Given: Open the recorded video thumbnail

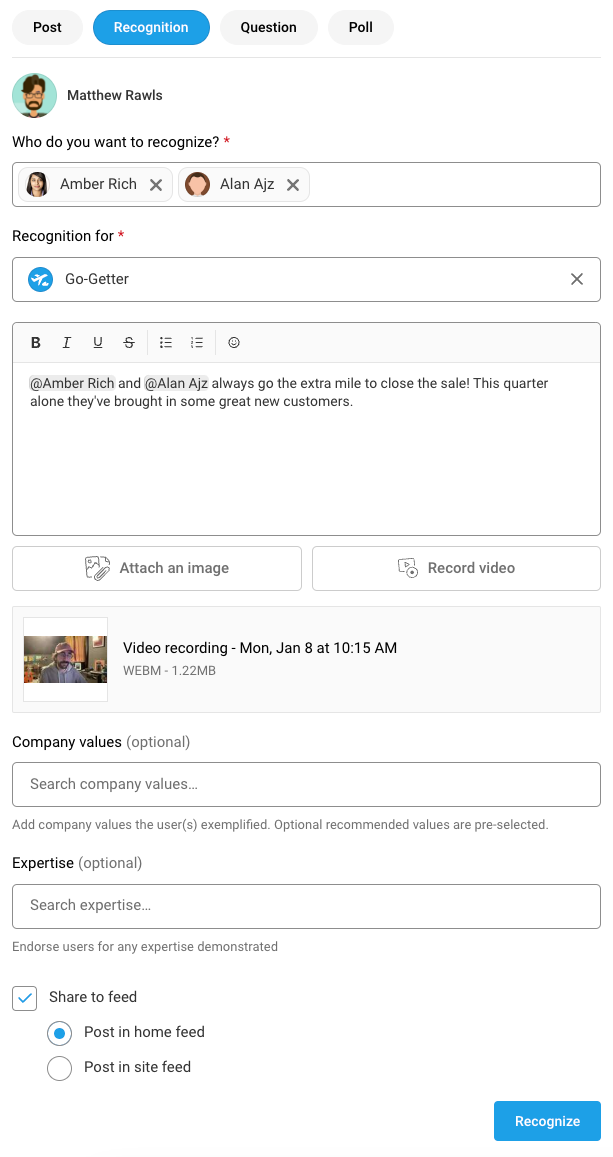Looking at the screenshot, I should [64, 659].
